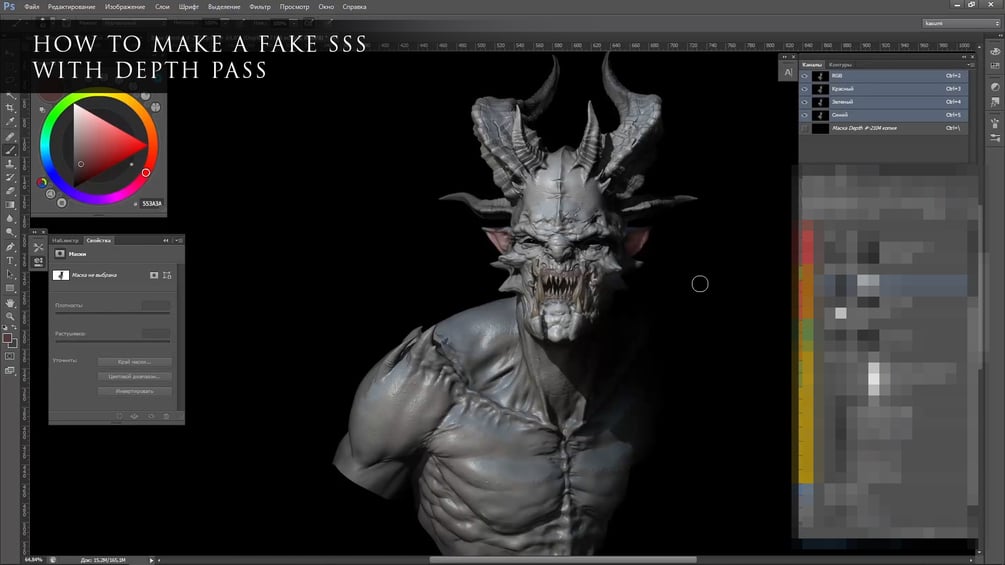This screenshot has height=565, width=1005.
Task: Switch to the Контуры tab
Action: 840,65
